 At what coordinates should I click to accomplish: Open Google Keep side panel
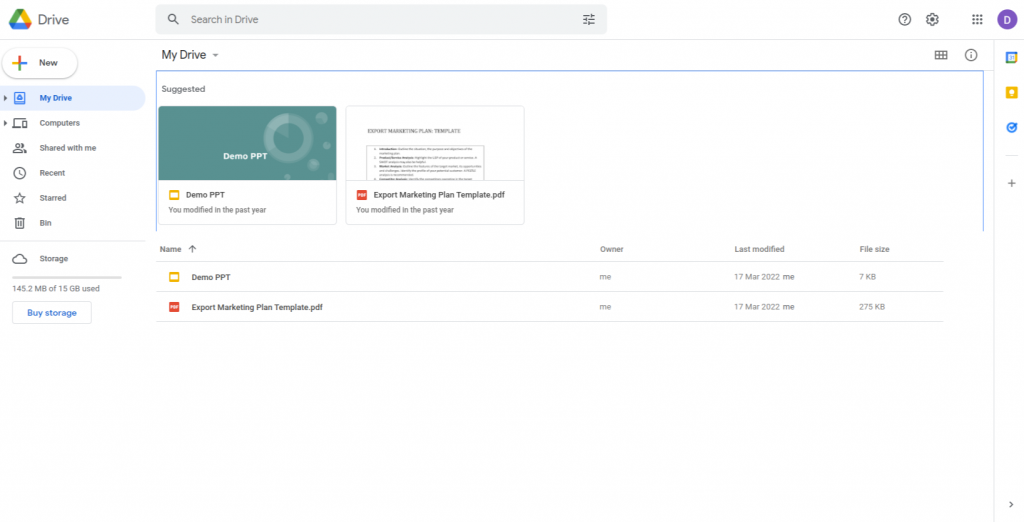(1011, 93)
